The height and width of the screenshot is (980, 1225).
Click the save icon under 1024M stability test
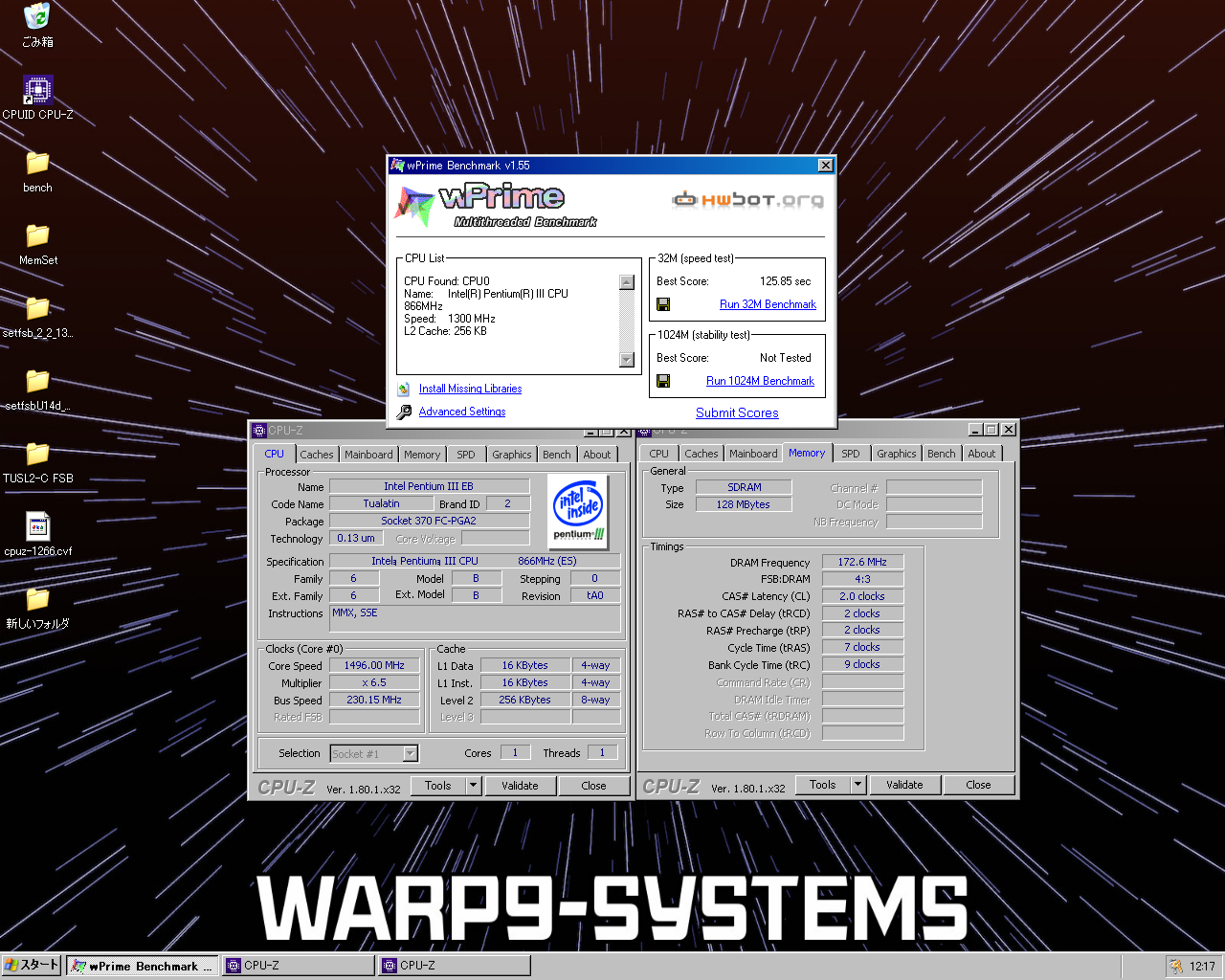point(663,381)
